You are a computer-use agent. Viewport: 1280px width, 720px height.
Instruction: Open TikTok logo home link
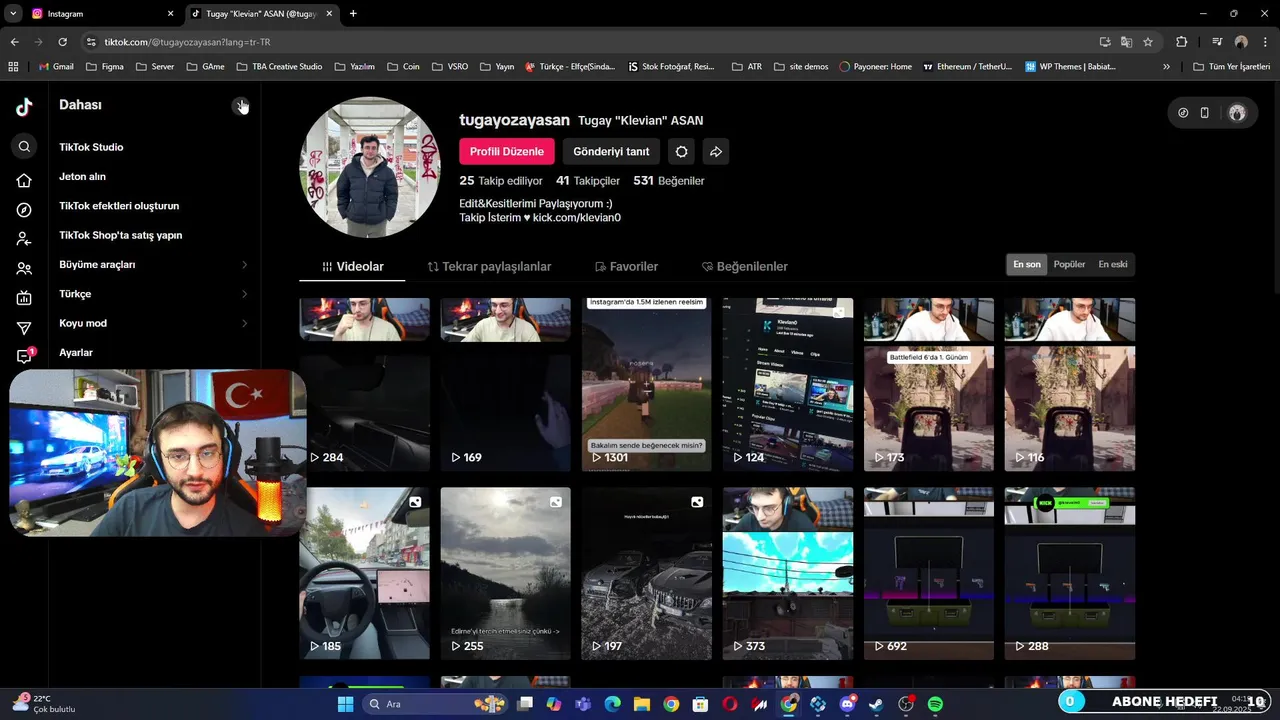click(x=24, y=108)
